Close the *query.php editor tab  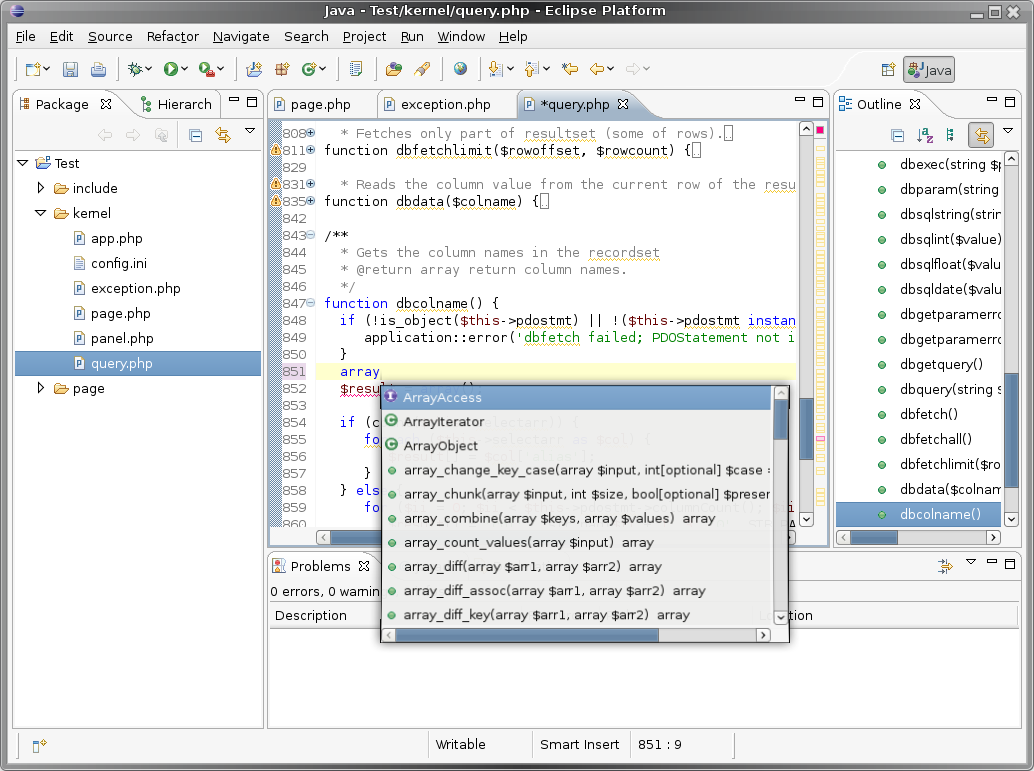pyautogui.click(x=623, y=104)
